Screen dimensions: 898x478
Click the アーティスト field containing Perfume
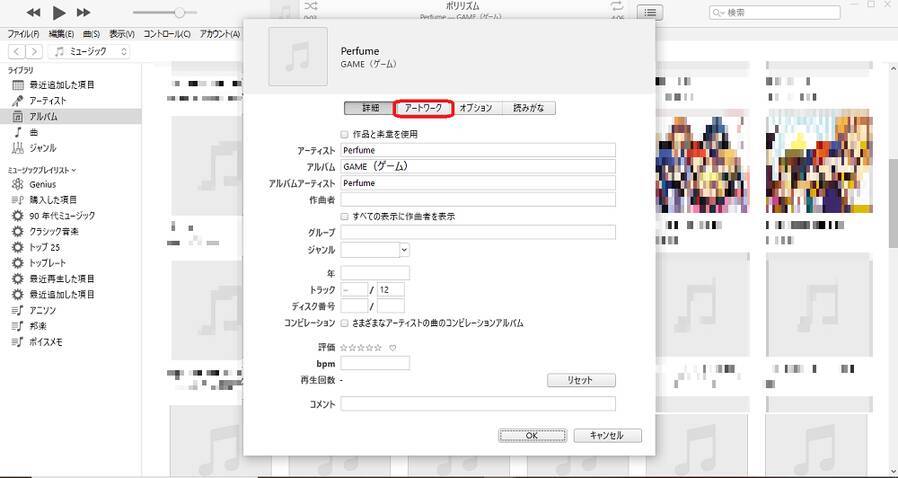[478, 150]
